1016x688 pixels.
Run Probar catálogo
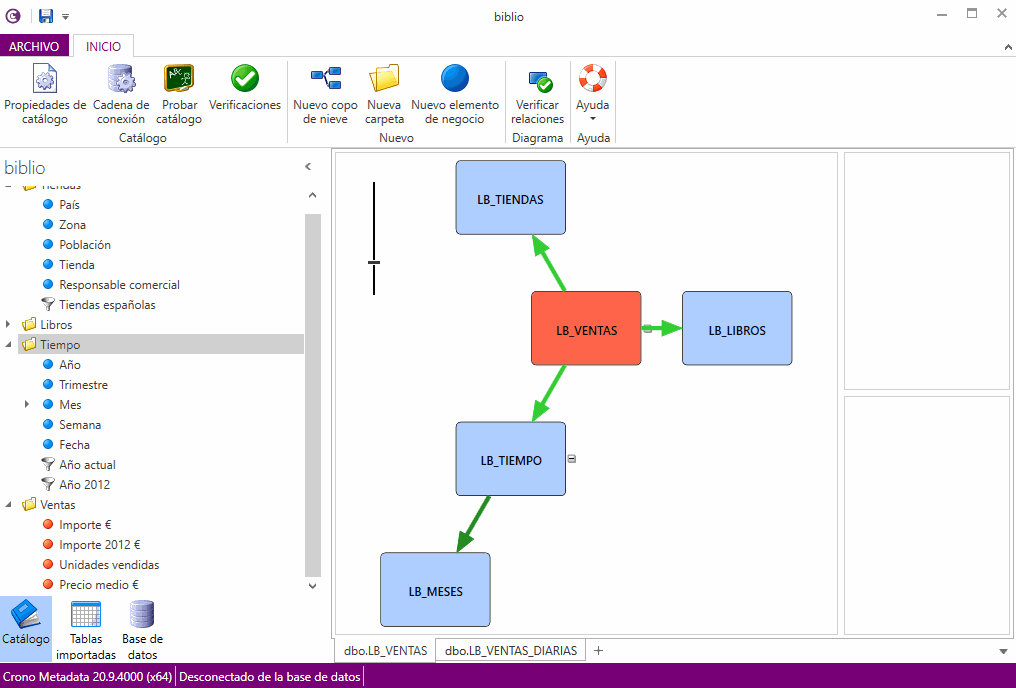coord(179,94)
